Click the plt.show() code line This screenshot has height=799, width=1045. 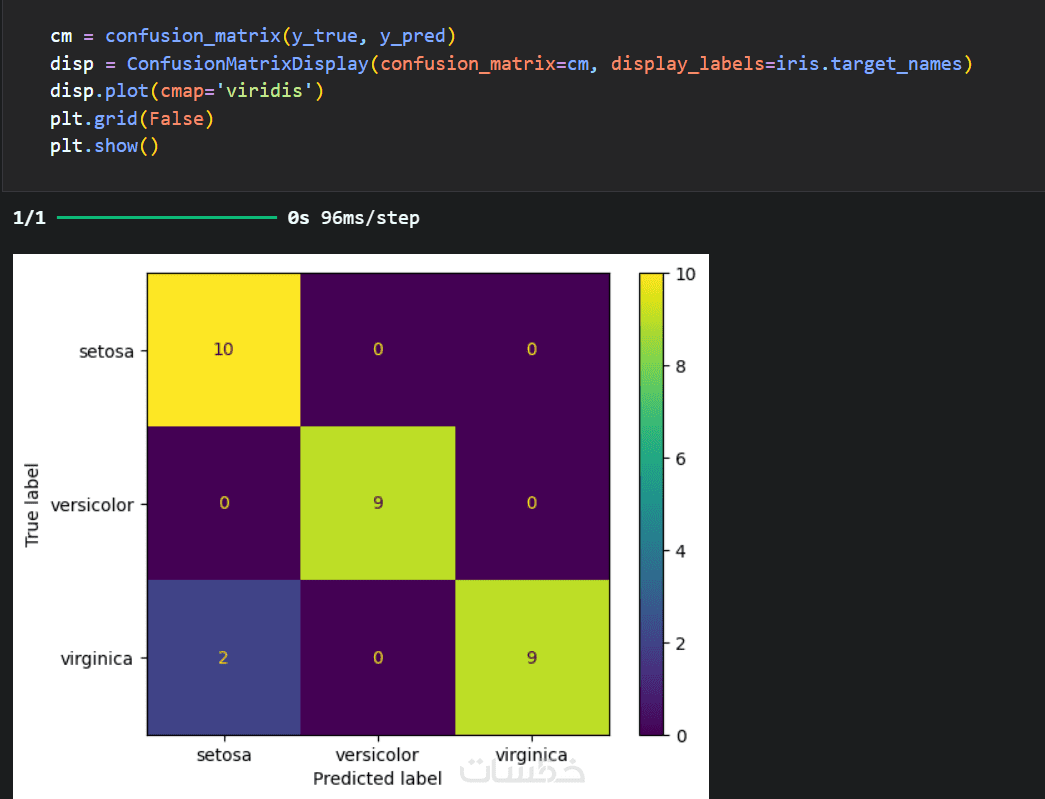104,146
